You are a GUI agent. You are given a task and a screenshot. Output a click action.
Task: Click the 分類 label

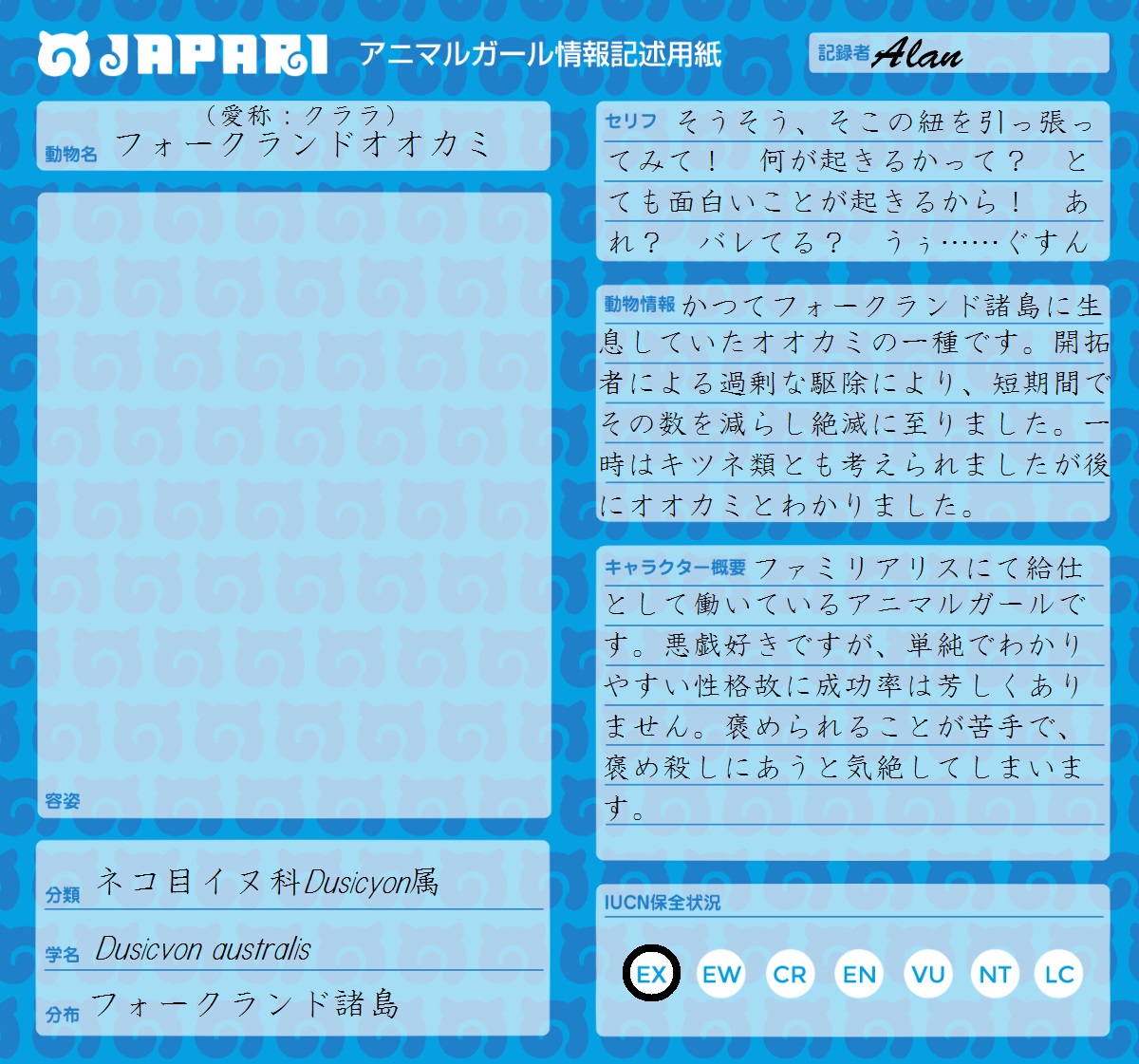coord(63,895)
